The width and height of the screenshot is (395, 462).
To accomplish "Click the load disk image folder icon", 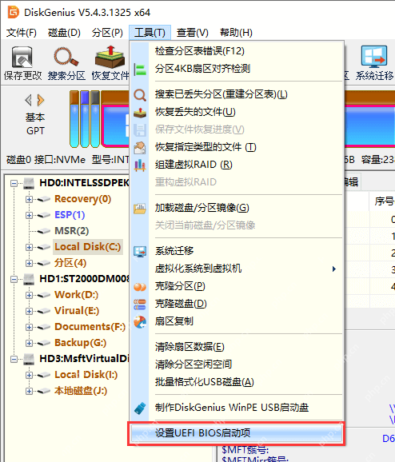I will [140, 208].
